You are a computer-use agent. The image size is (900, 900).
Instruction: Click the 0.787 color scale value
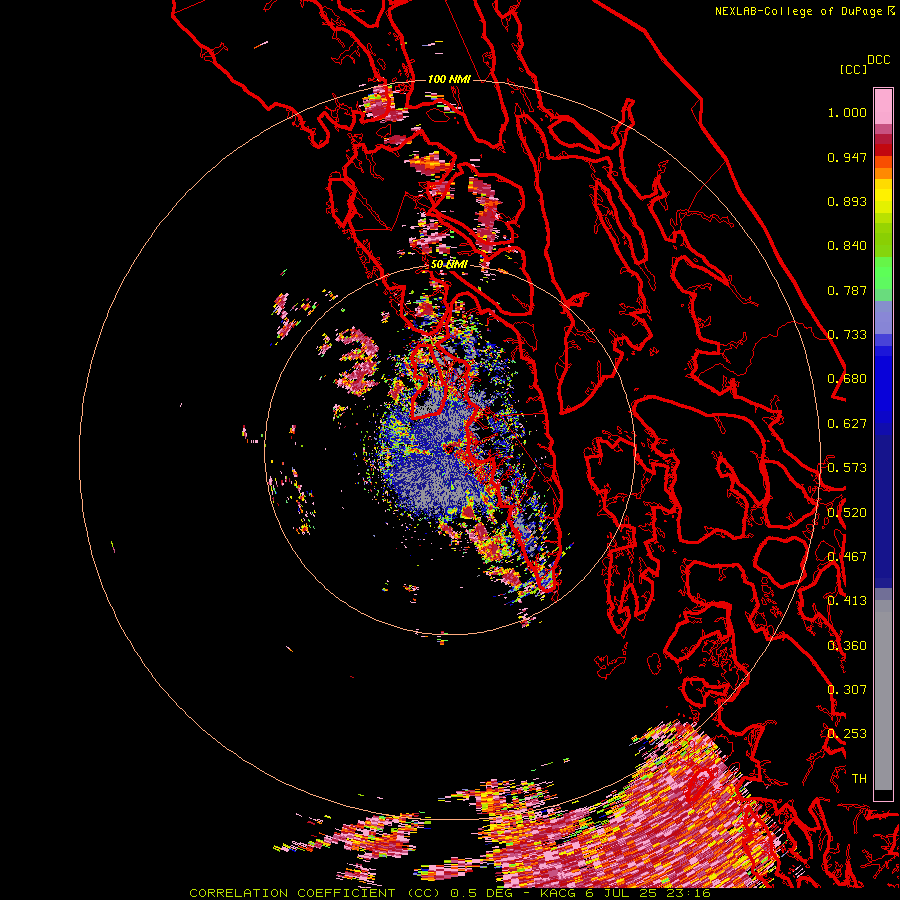coord(847,290)
